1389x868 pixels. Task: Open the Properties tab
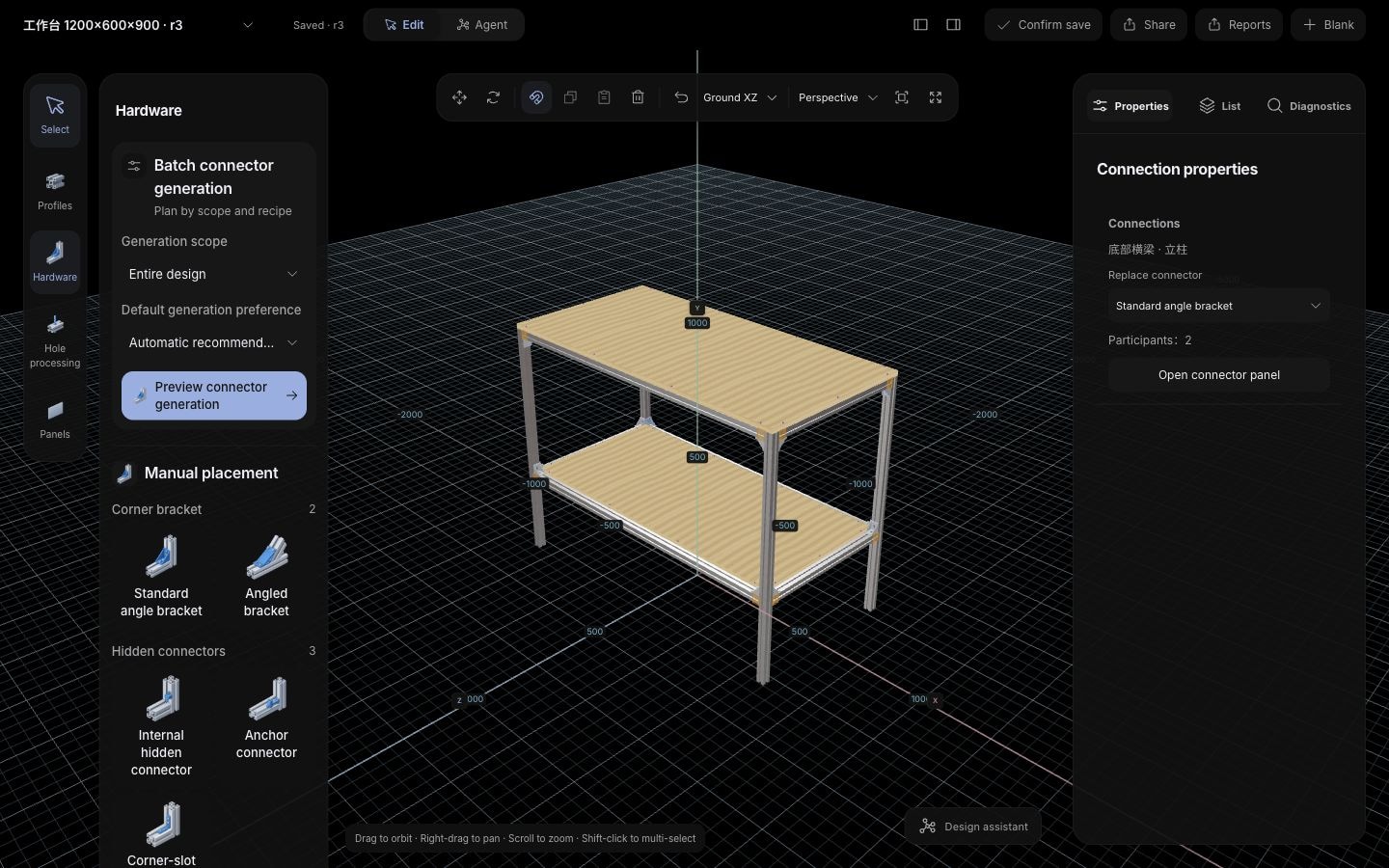pos(1130,106)
